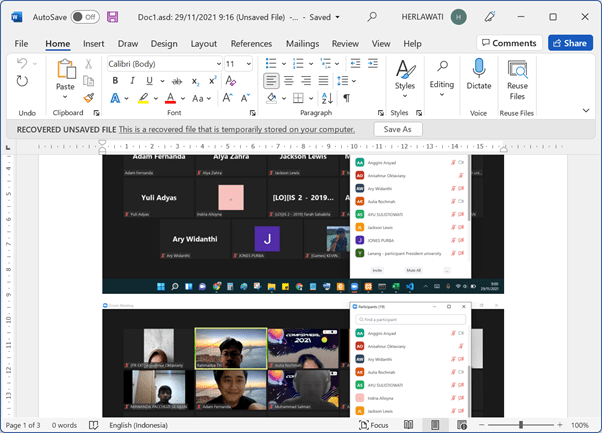Click the Paste clipboard icon

click(65, 76)
